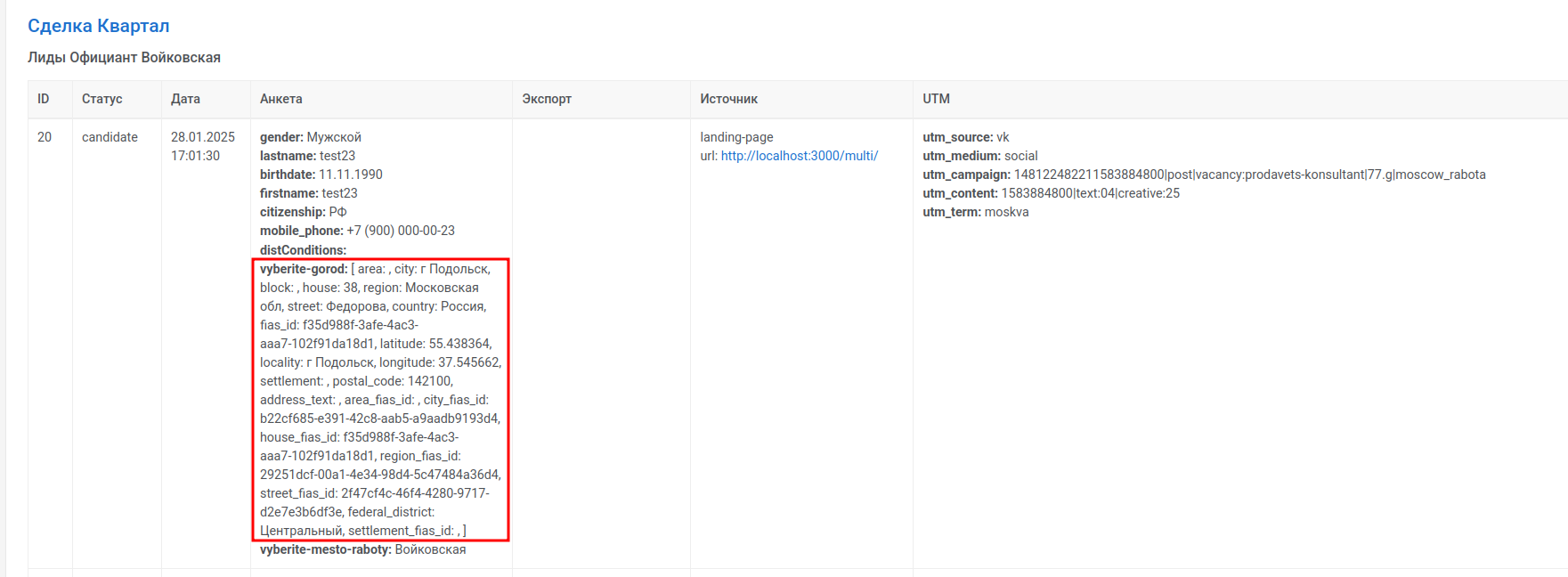Click the mobile_phone number in the Анкета
The width and height of the screenshot is (1568, 577).
click(401, 231)
